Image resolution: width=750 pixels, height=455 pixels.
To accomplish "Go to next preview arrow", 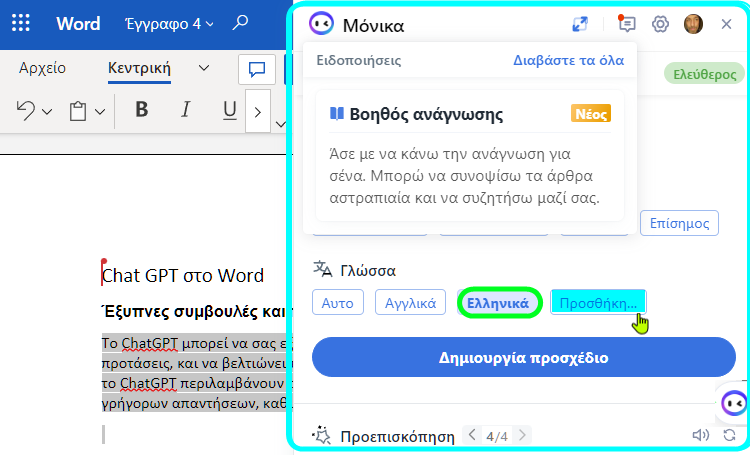I will (x=522, y=435).
